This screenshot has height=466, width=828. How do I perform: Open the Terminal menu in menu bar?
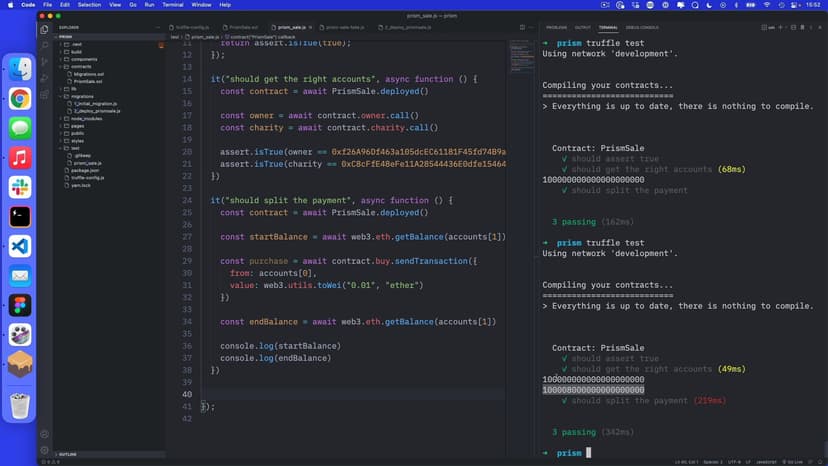click(174, 5)
